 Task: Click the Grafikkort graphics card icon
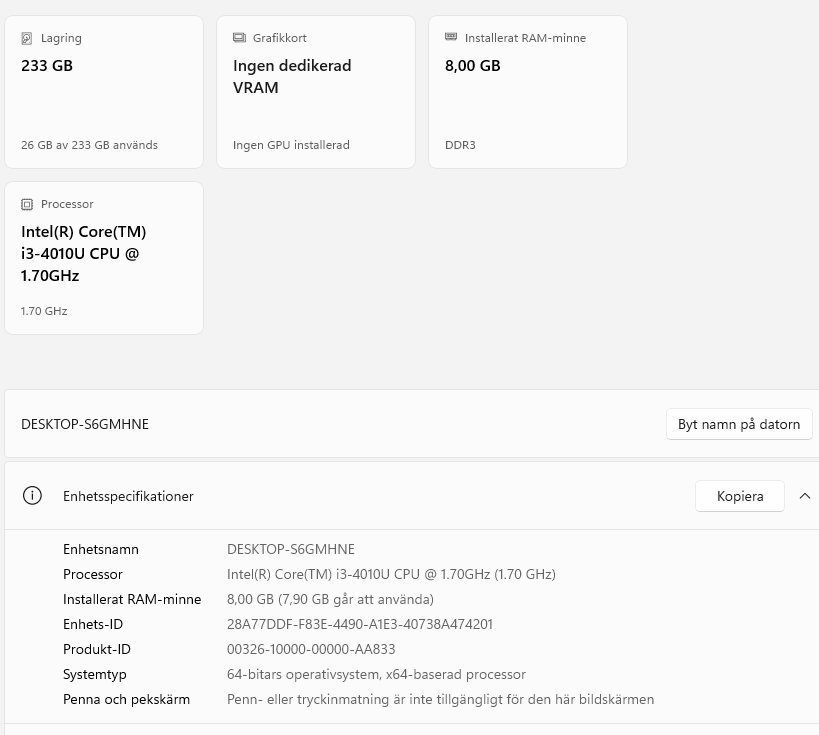tap(239, 38)
